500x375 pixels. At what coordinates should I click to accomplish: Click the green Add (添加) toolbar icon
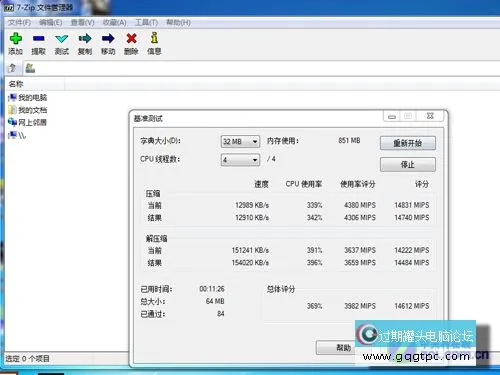[x=16, y=39]
